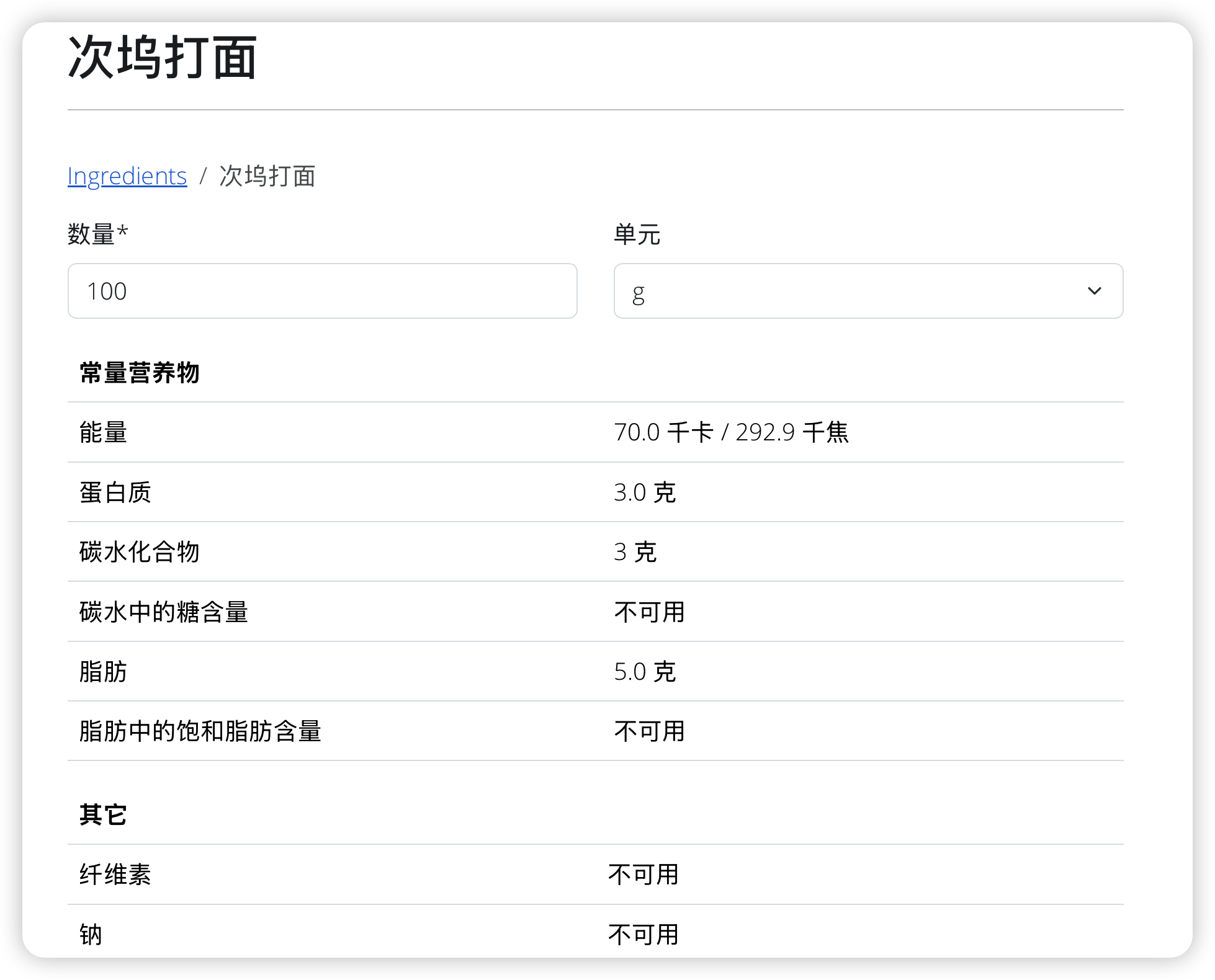Image resolution: width=1215 pixels, height=980 pixels.
Task: Click the 纤维素 row label
Action: point(115,875)
